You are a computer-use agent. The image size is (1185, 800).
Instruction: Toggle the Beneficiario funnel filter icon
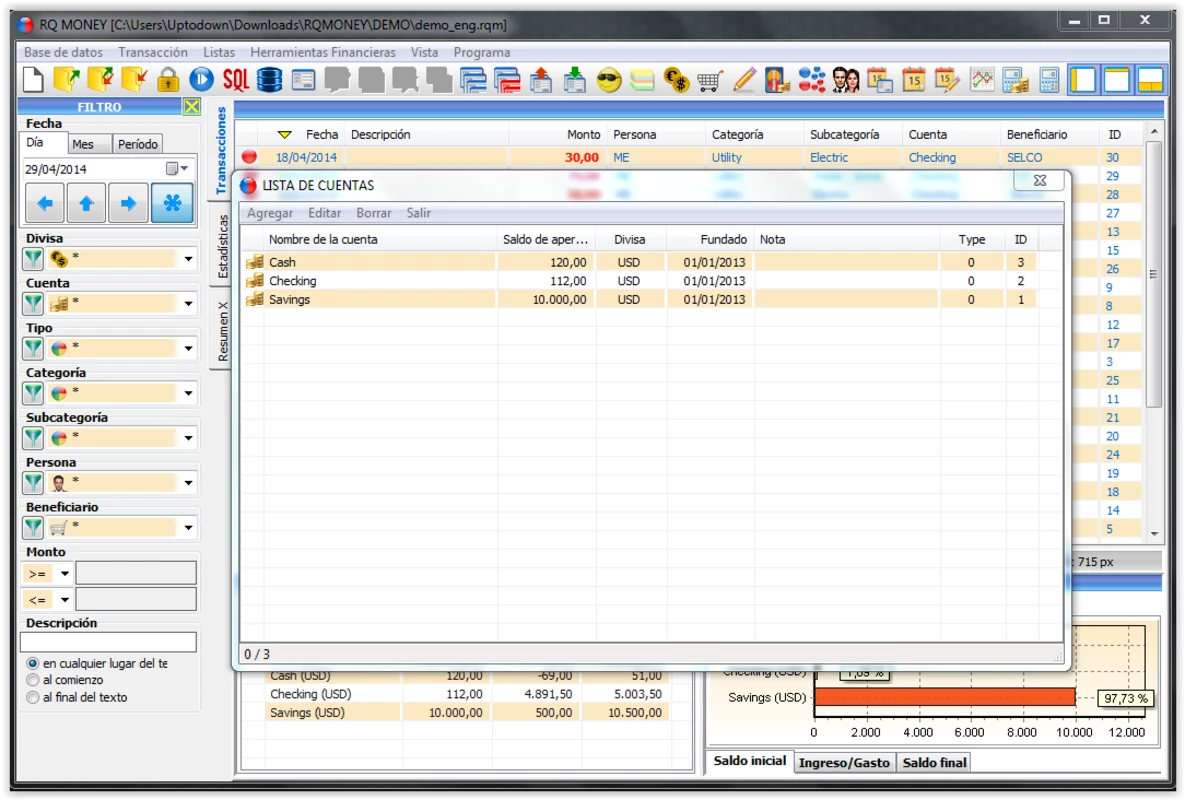pos(33,527)
